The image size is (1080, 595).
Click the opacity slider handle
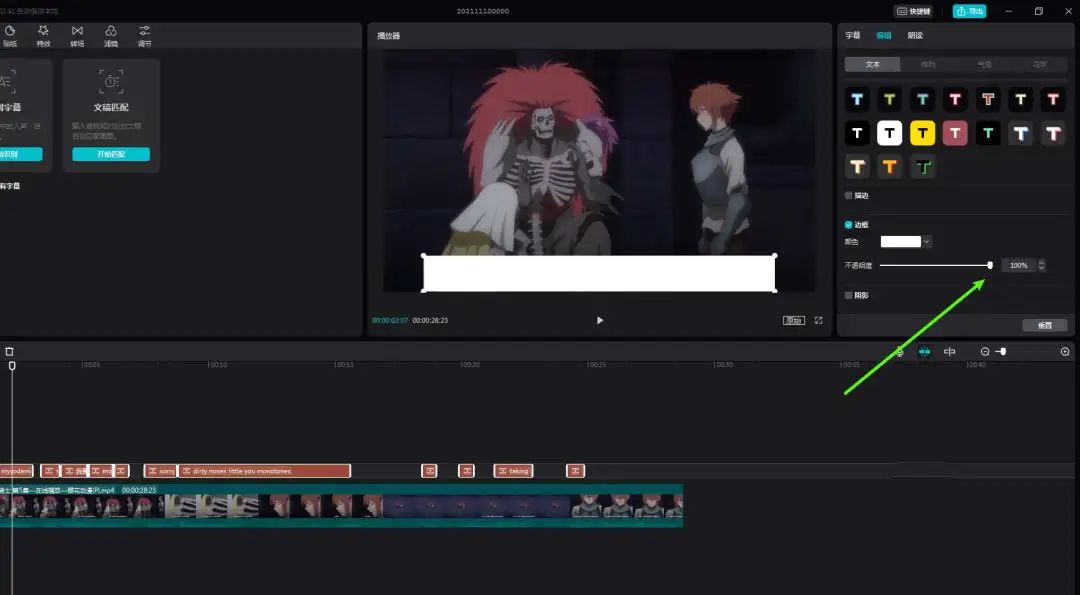click(990, 265)
